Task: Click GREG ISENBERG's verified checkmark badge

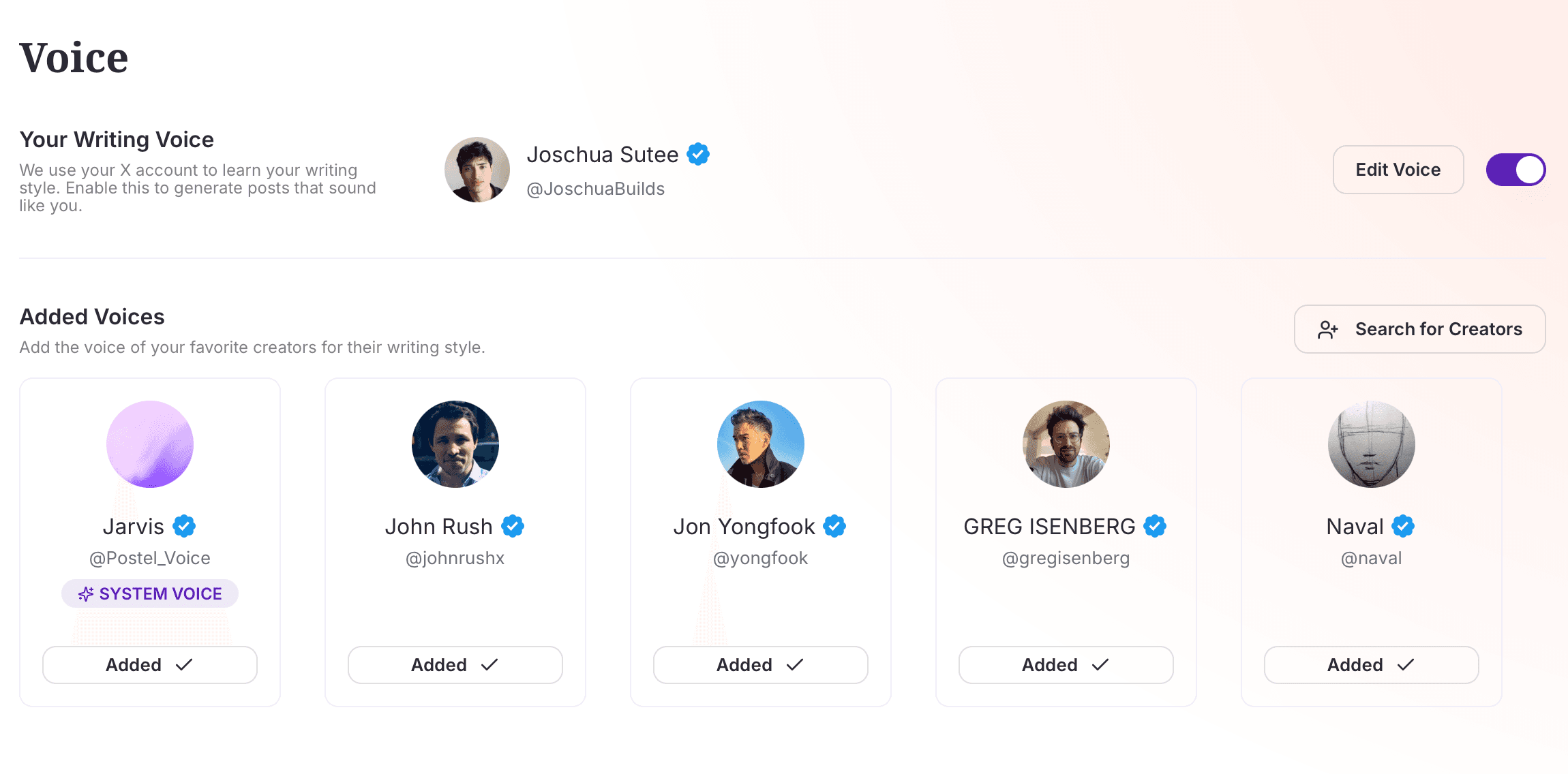Action: 1155,527
